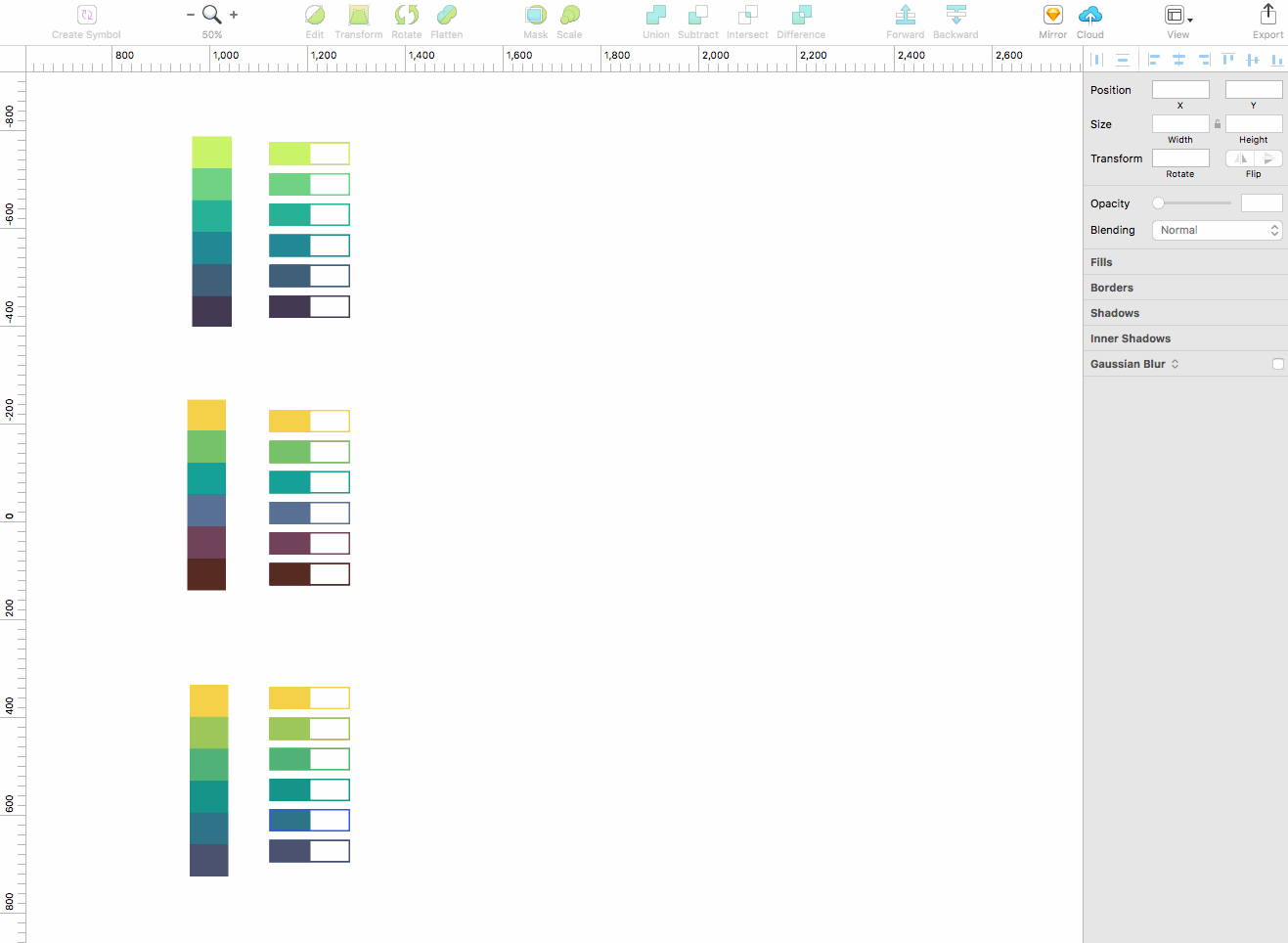Flip layer vertically
This screenshot has width=1288, height=943.
pos(1268,158)
